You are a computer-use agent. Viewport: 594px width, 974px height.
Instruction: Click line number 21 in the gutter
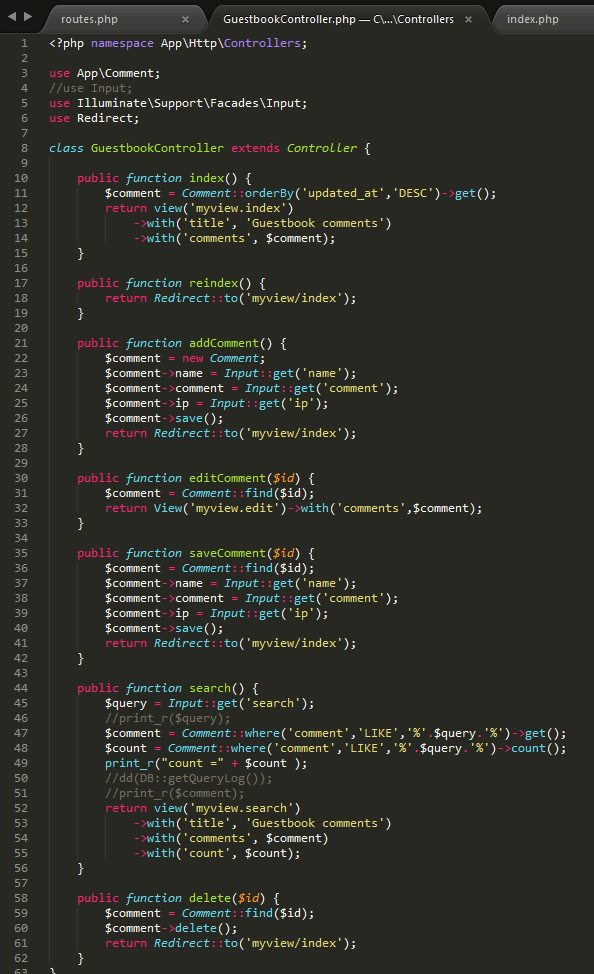click(x=21, y=343)
